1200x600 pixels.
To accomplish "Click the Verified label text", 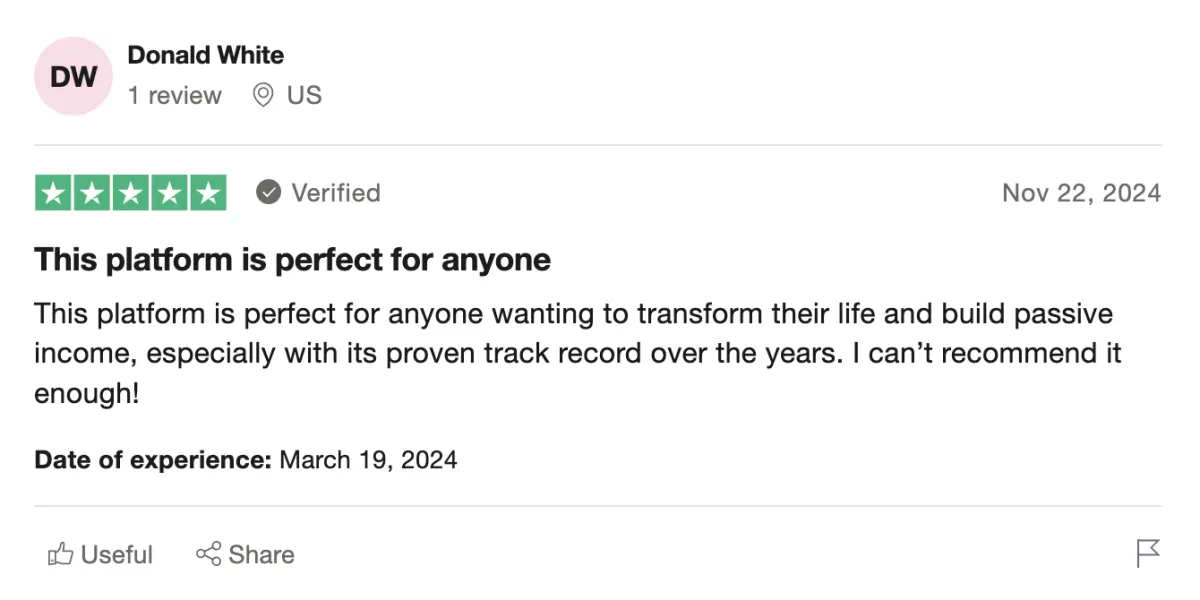I will [x=336, y=192].
